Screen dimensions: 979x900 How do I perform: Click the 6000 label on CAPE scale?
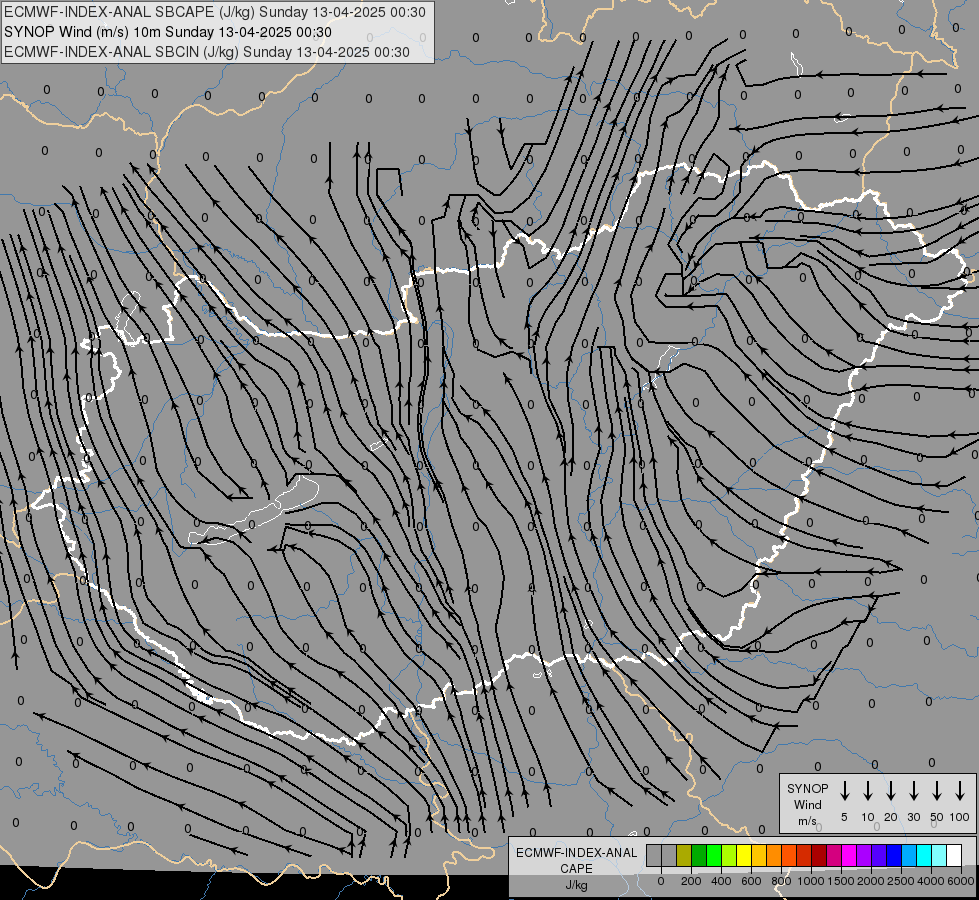[961, 881]
